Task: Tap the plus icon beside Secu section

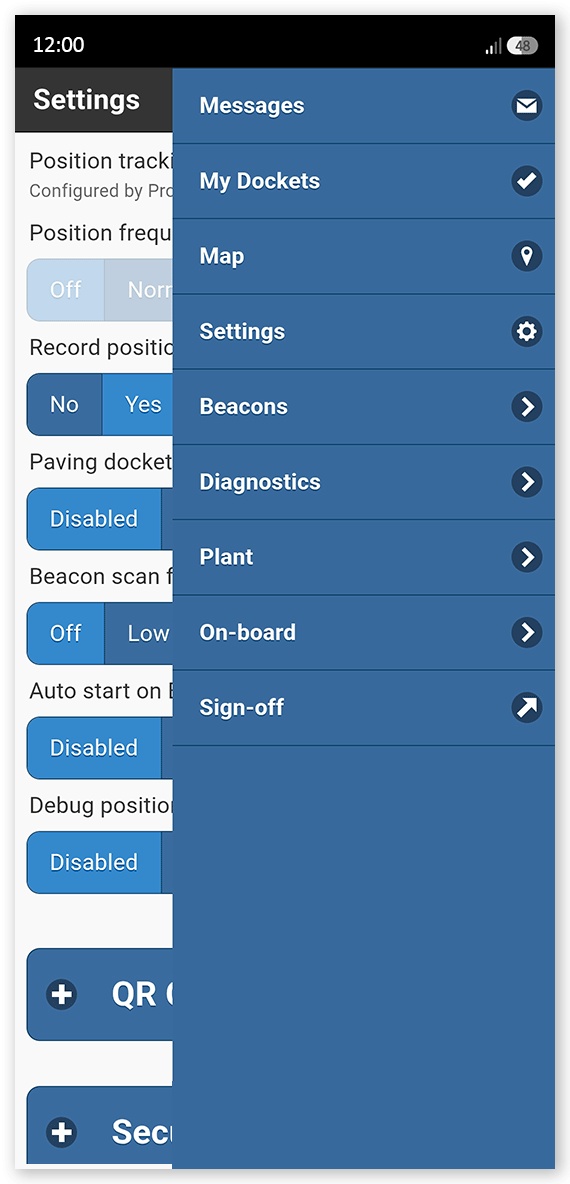Action: tap(61, 1132)
